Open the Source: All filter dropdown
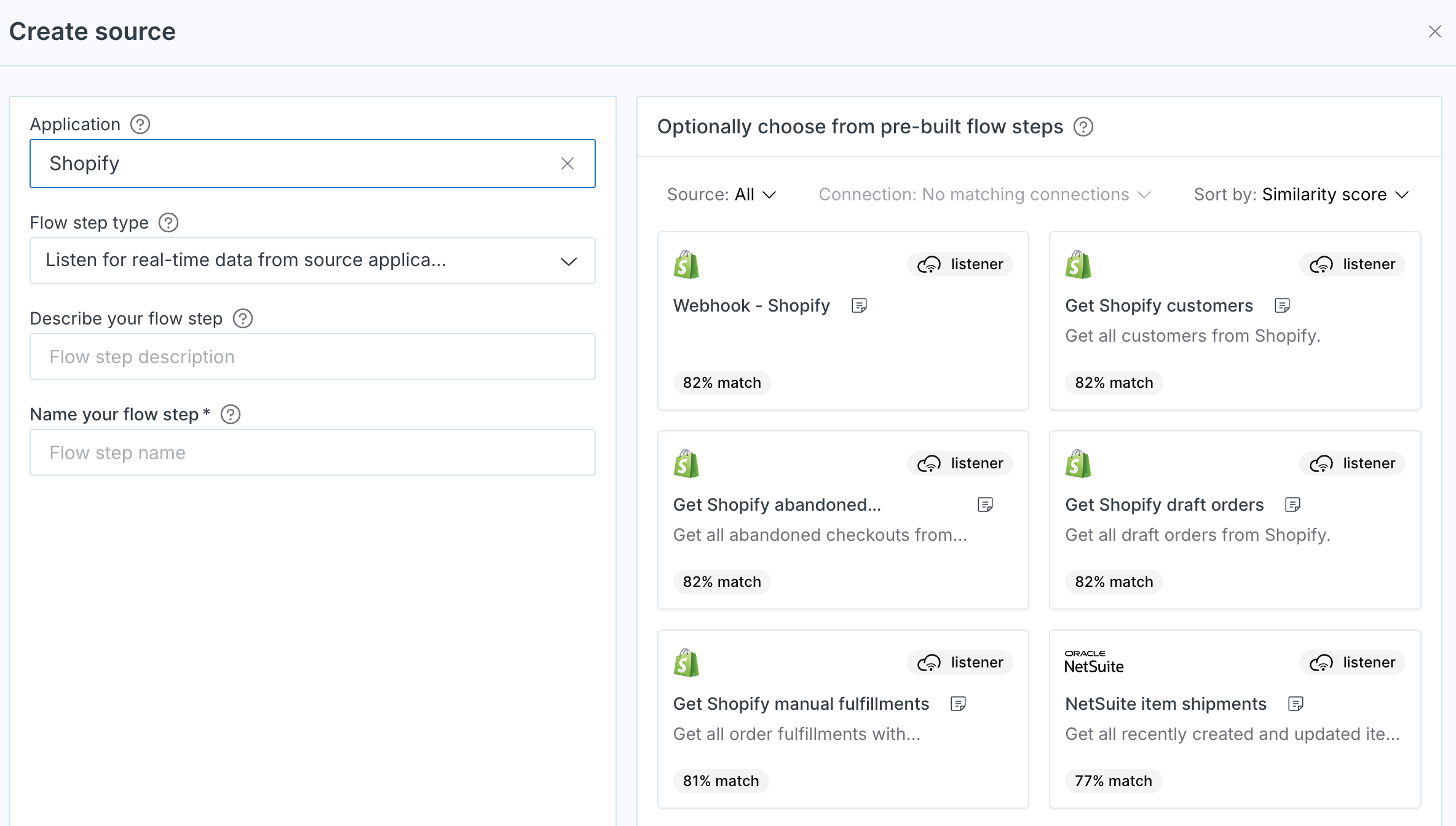The height and width of the screenshot is (826, 1456). coord(722,194)
